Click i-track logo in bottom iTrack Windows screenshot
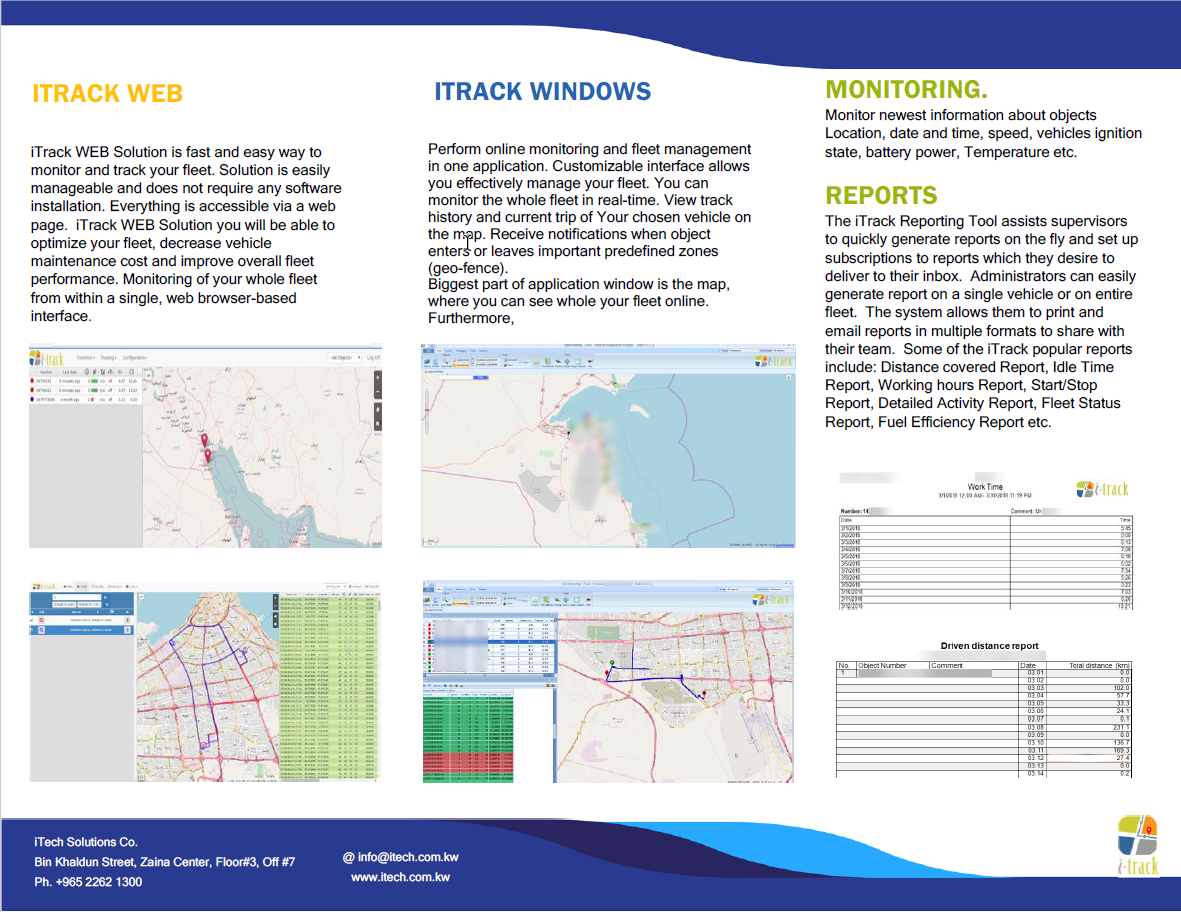 tap(771, 599)
